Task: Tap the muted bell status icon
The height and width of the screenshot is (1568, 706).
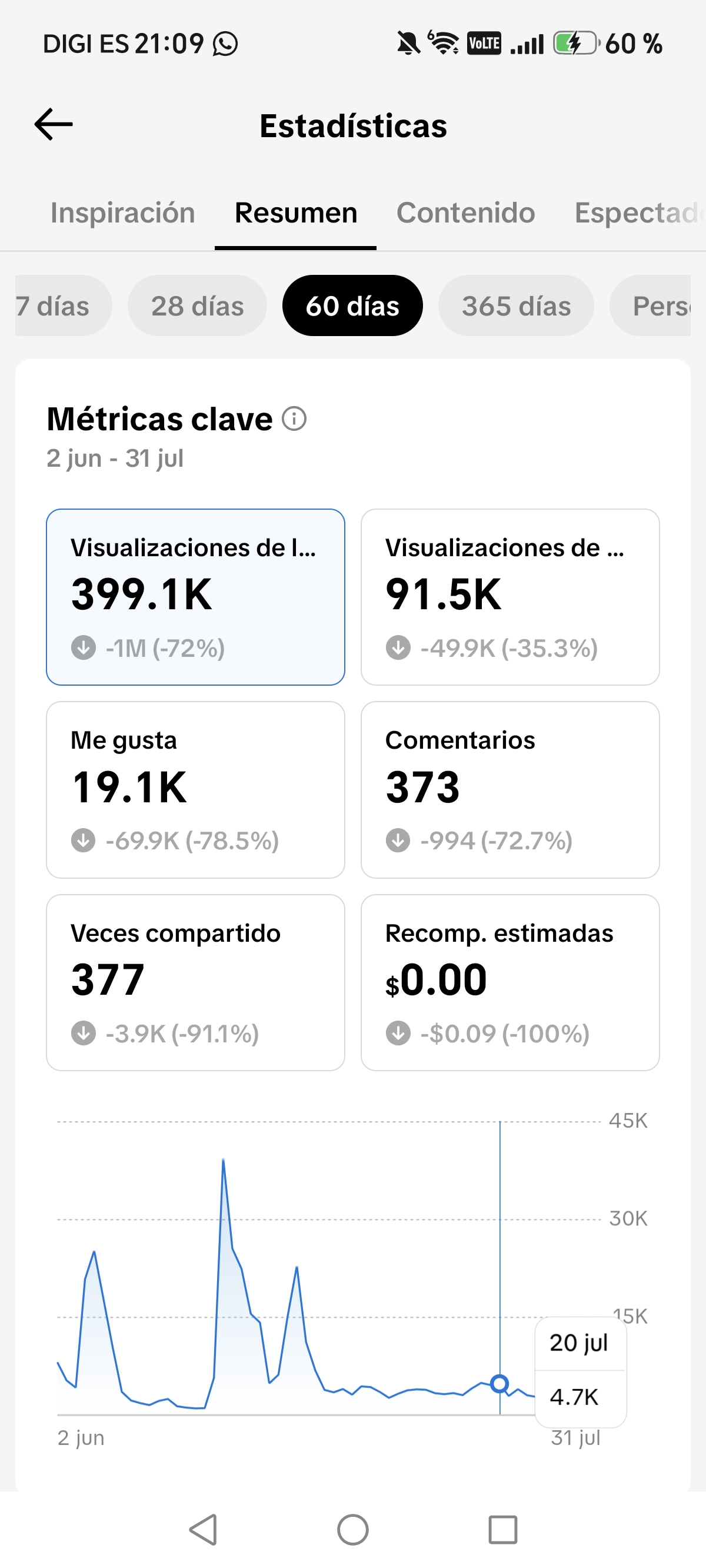Action: 408,44
